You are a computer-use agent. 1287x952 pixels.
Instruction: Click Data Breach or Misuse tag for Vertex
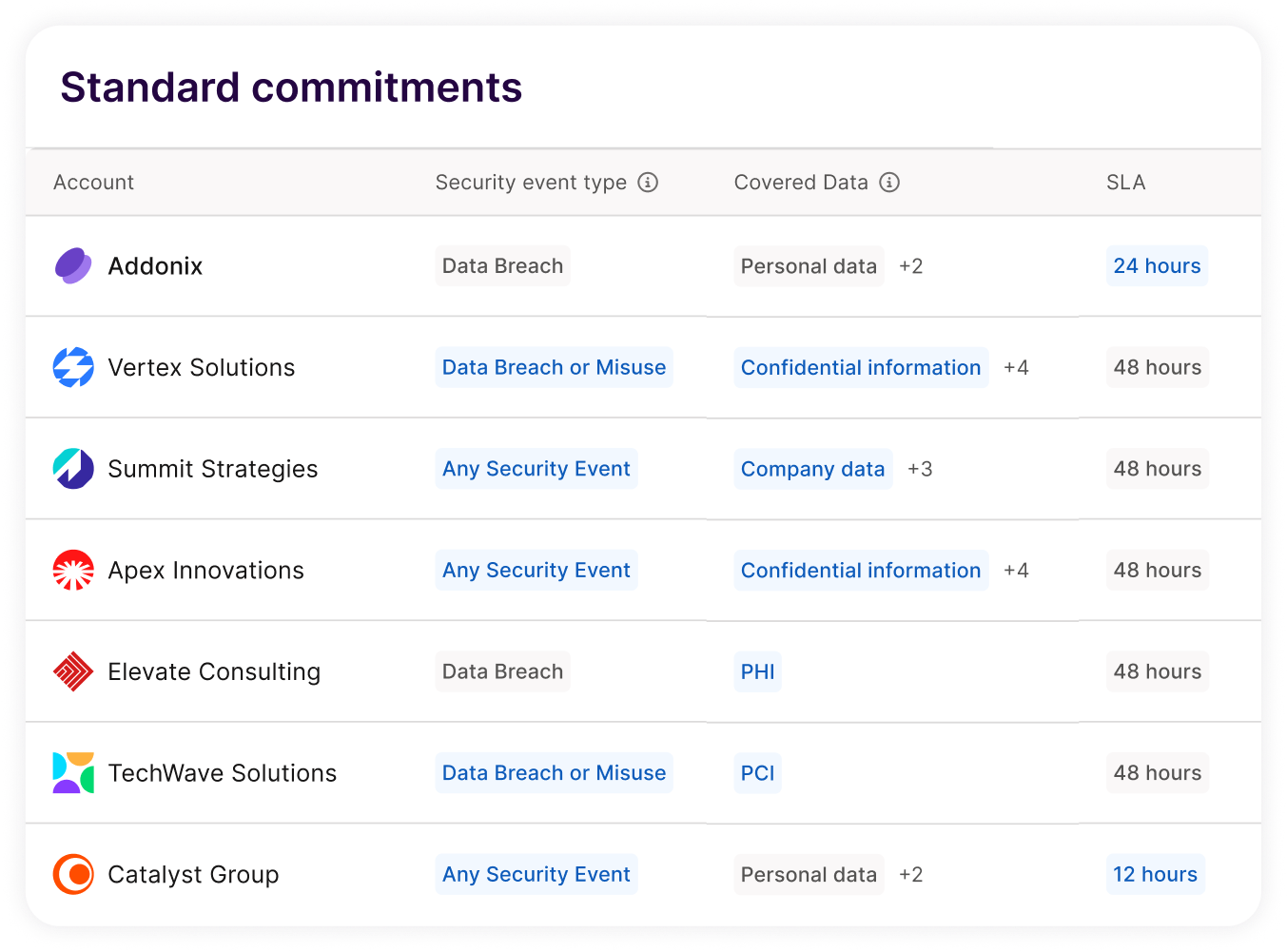click(x=554, y=367)
